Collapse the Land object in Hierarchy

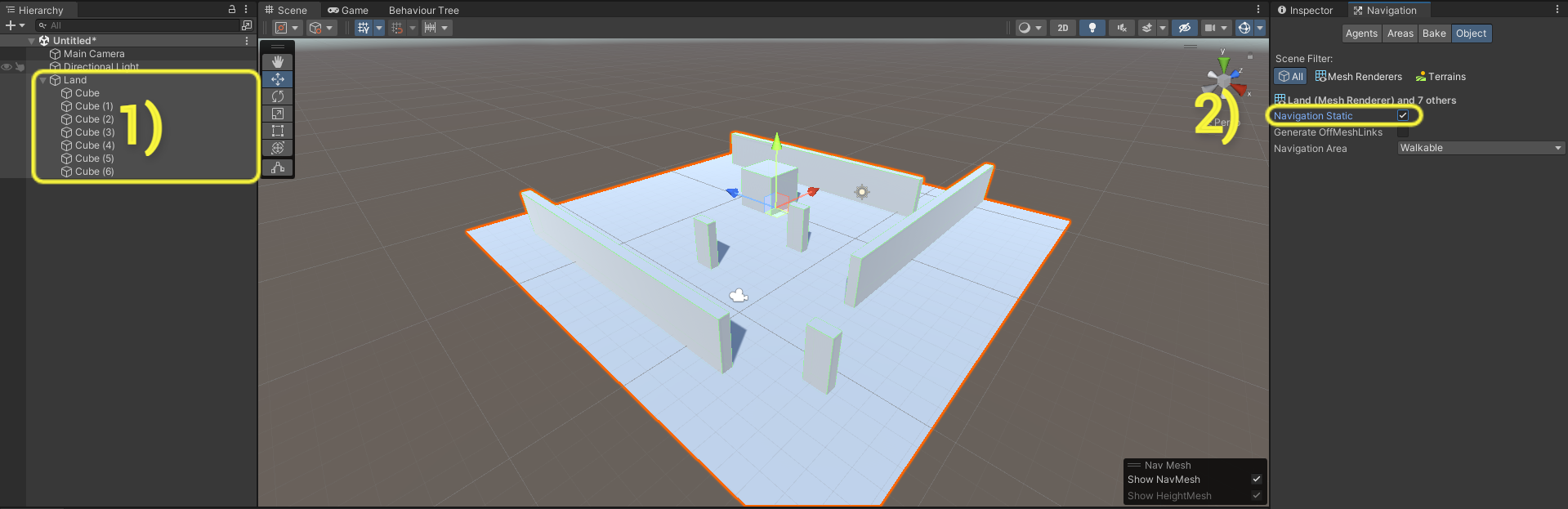click(42, 80)
